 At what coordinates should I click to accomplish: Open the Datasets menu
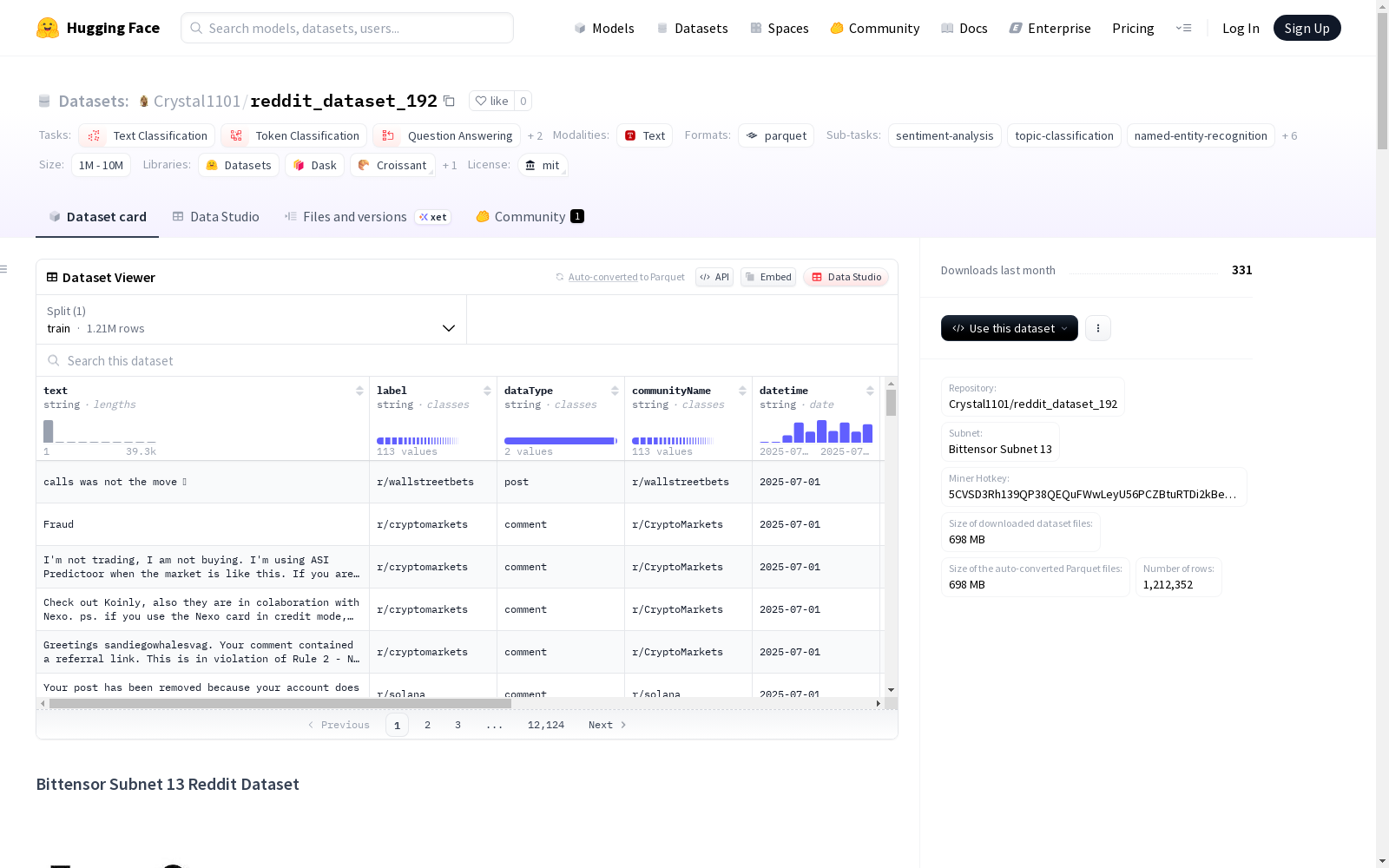[x=692, y=28]
